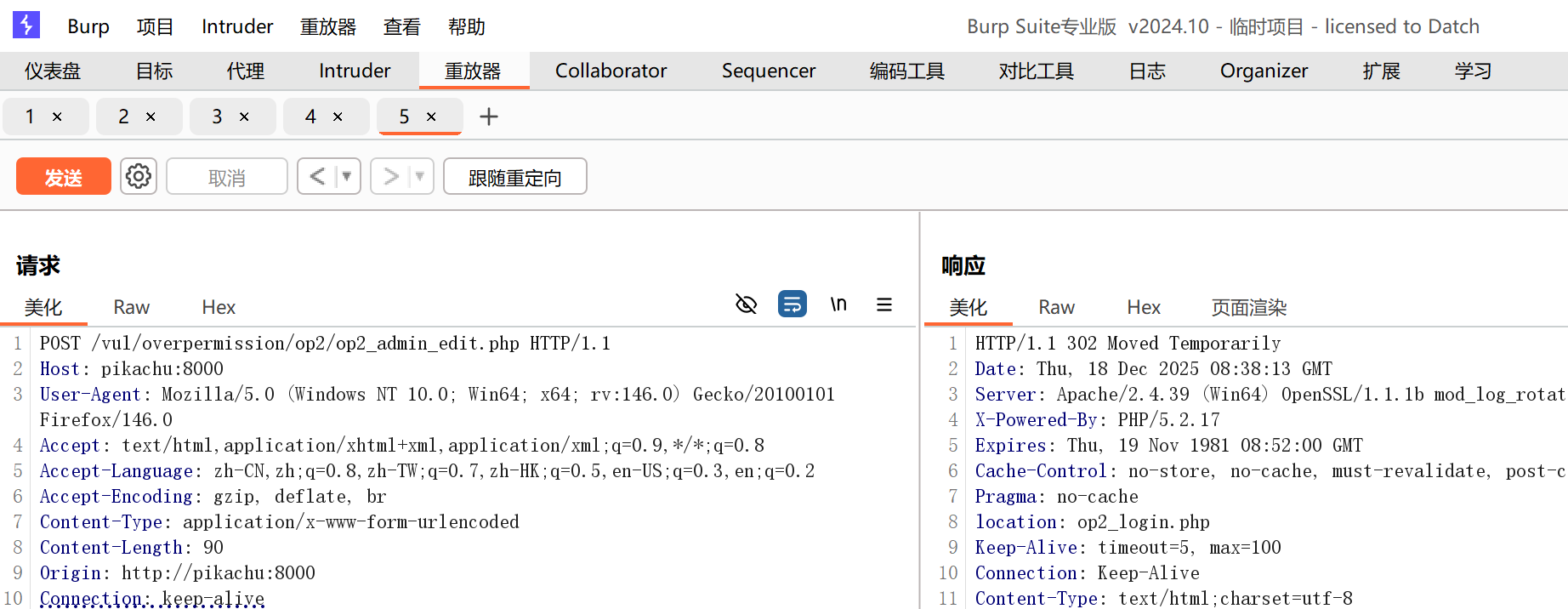Click 'location: op2_login.php' response header
Screen dimensions: 1568x609
(x=1093, y=521)
